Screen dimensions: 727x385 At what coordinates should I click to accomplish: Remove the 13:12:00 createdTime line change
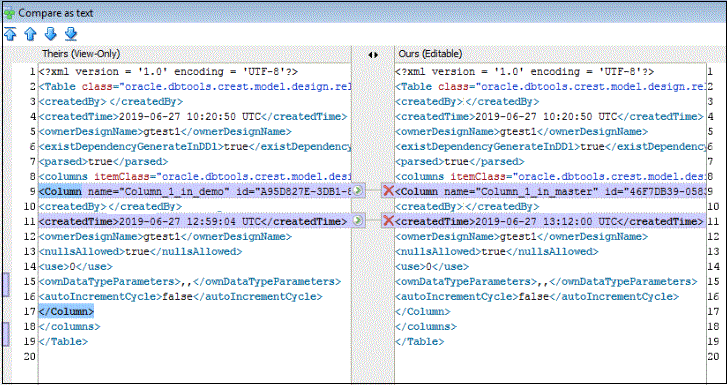click(389, 221)
